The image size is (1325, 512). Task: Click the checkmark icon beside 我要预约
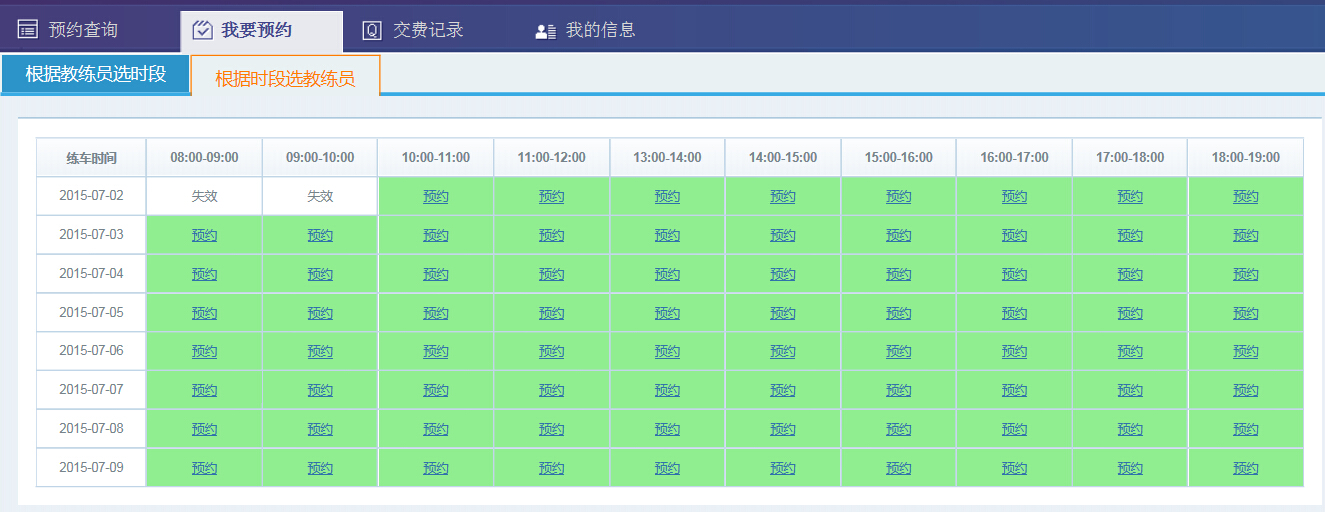coord(201,30)
